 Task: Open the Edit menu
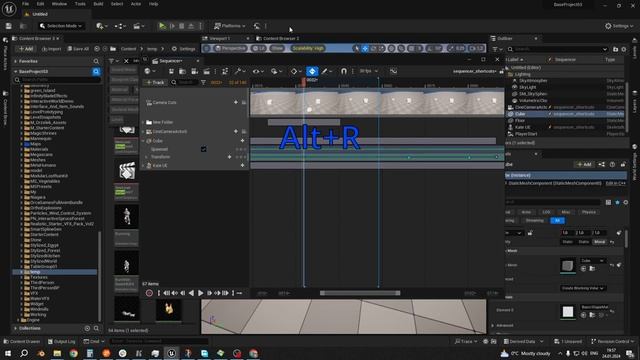coord(40,4)
